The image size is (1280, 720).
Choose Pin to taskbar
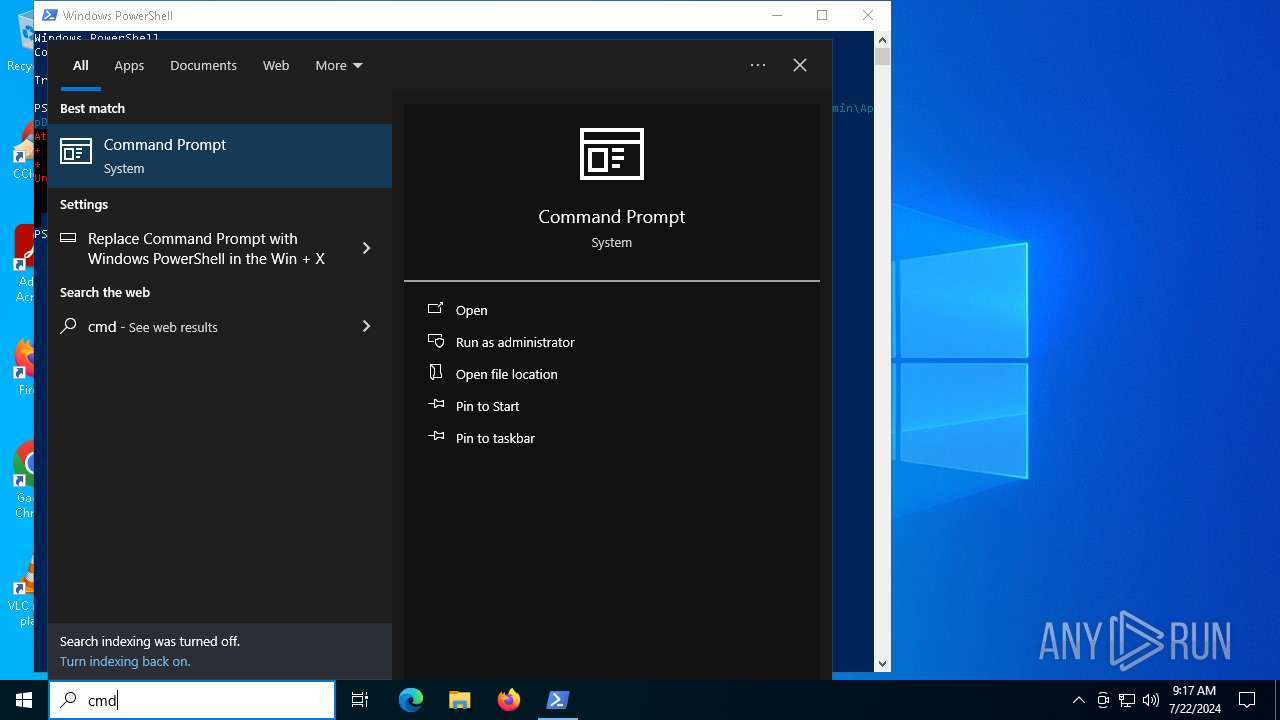tap(495, 438)
